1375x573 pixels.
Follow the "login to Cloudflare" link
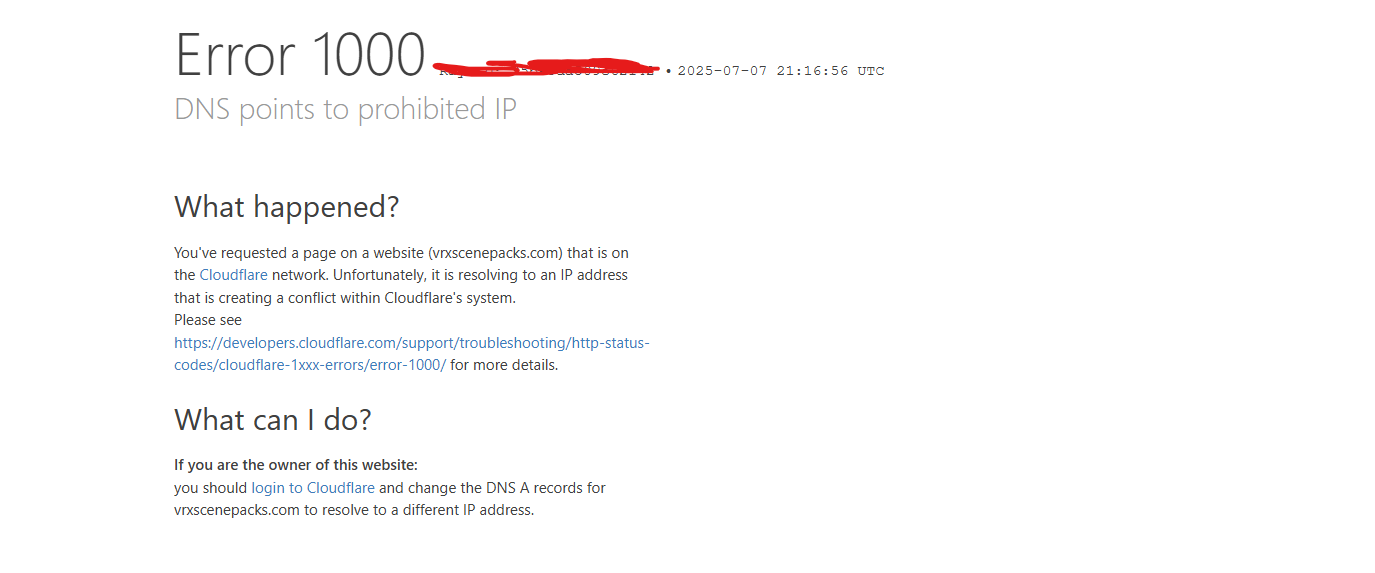[313, 488]
